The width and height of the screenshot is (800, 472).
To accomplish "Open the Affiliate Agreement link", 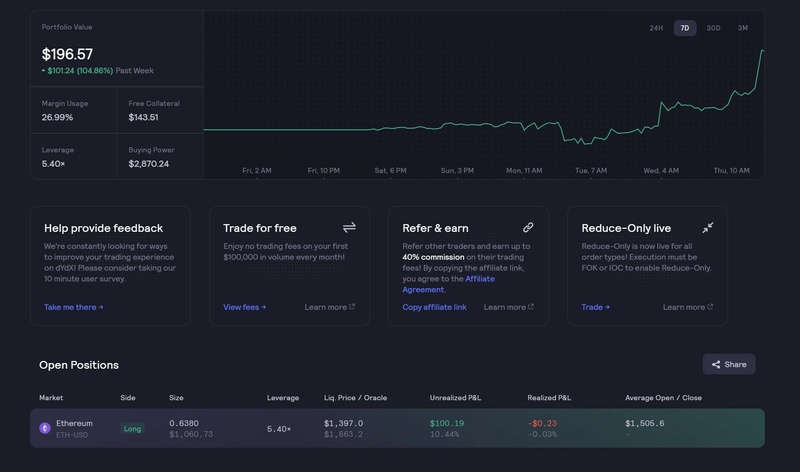I will 448,284.
